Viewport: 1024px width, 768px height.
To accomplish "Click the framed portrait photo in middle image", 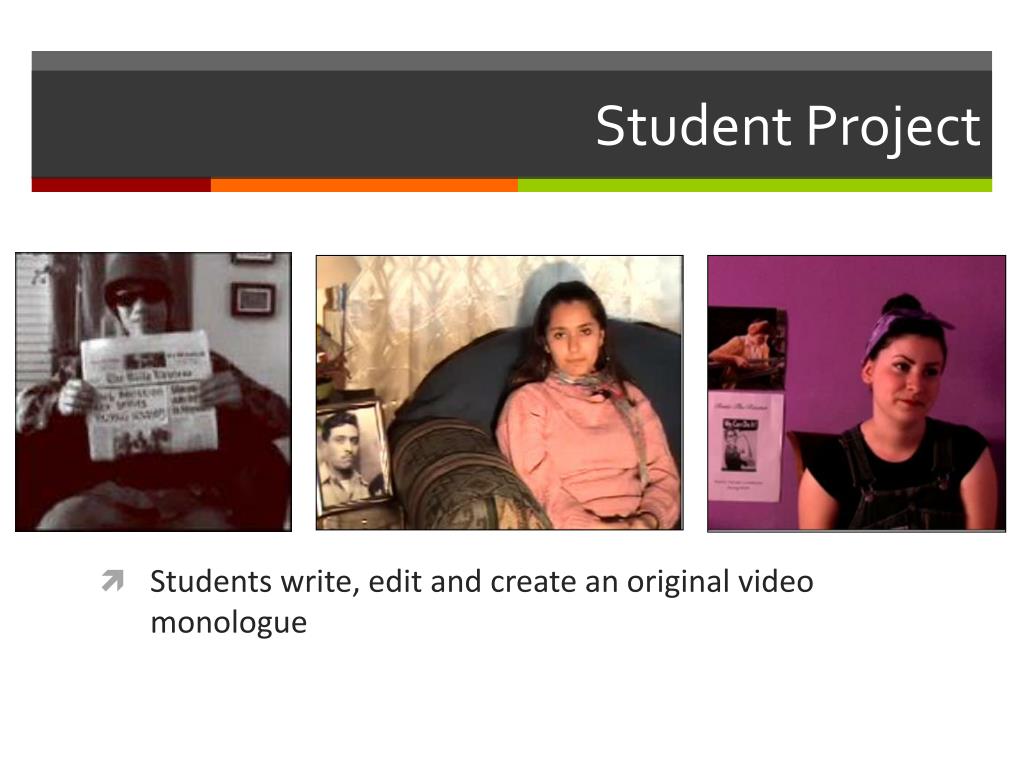I will (353, 456).
